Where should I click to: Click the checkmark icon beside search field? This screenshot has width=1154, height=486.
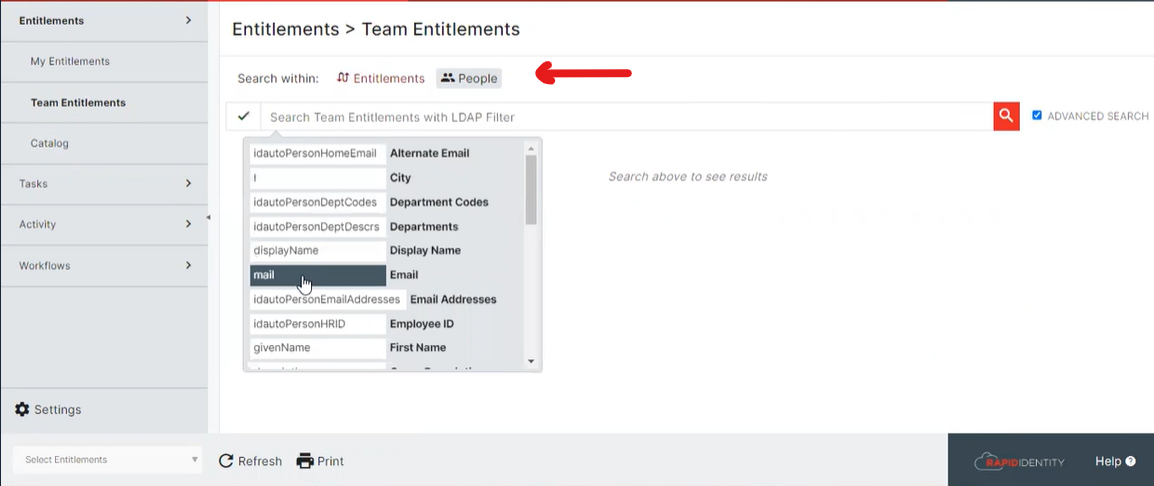point(244,116)
